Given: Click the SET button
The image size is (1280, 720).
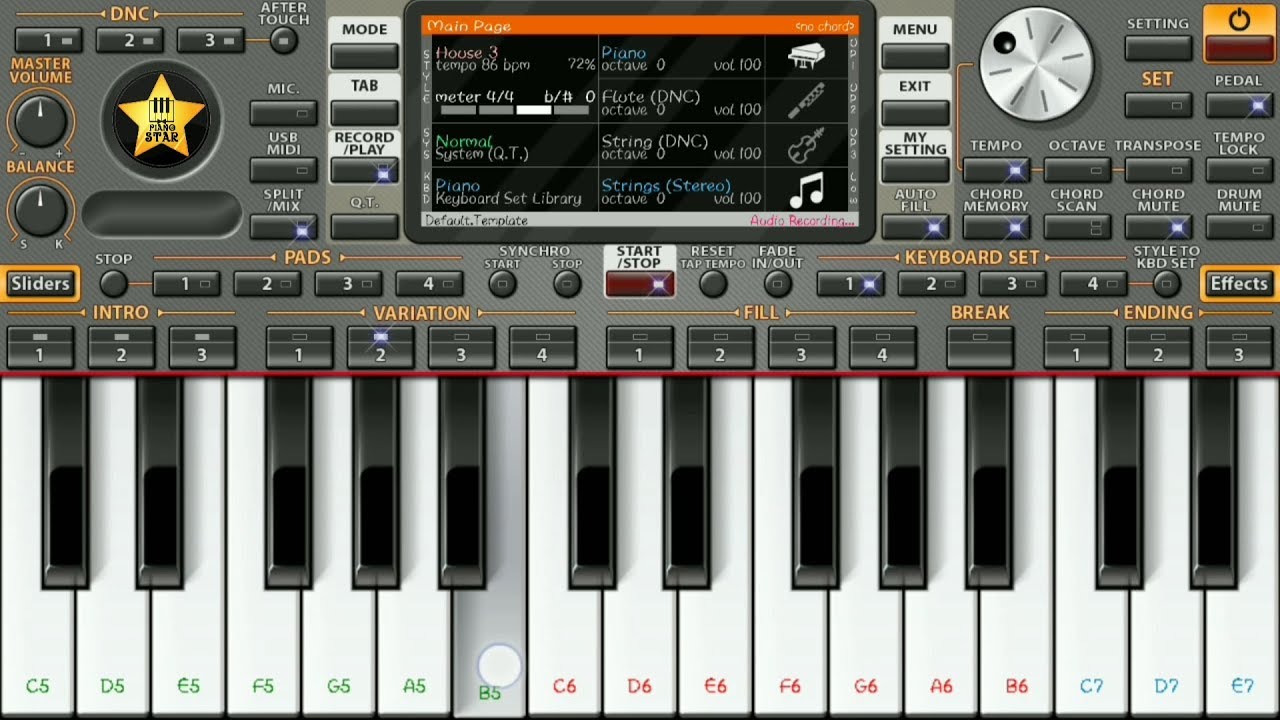Looking at the screenshot, I should (1158, 105).
